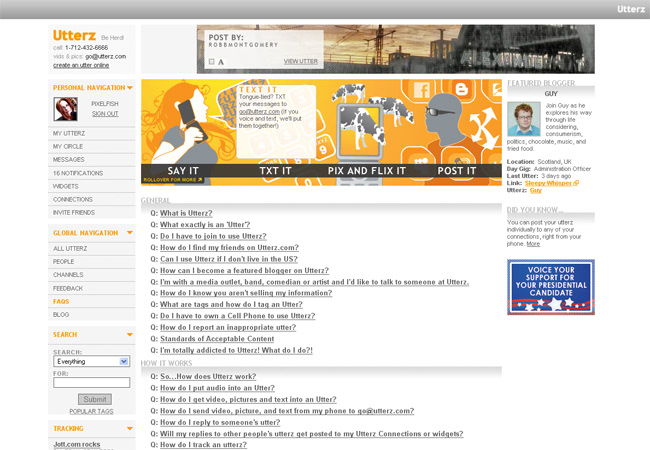The image size is (650, 450).
Task: Open Messages menu item
Action: (x=92, y=160)
